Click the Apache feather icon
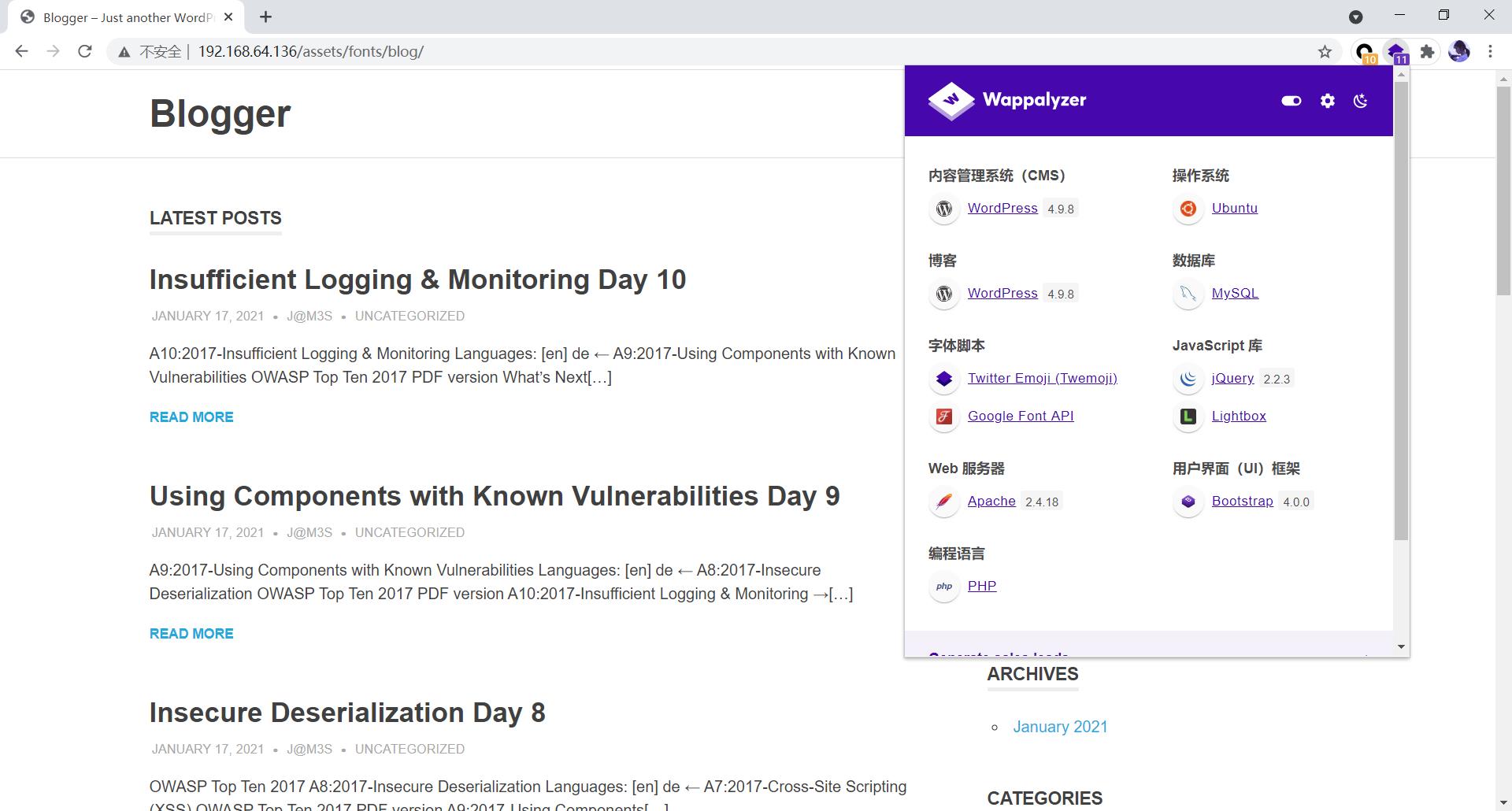1512x811 pixels. pos(944,502)
